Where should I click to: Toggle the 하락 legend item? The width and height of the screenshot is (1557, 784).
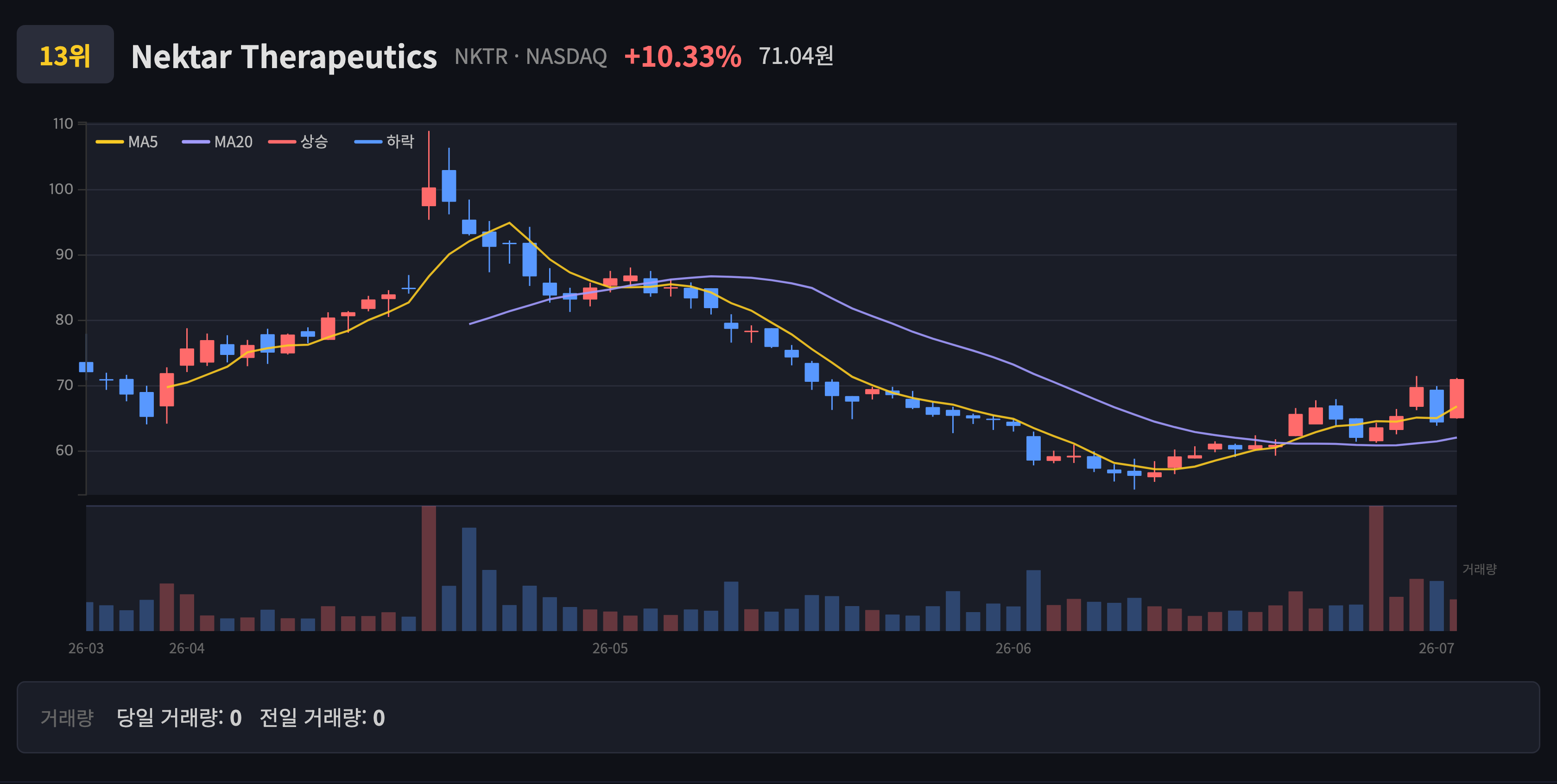pos(385,142)
